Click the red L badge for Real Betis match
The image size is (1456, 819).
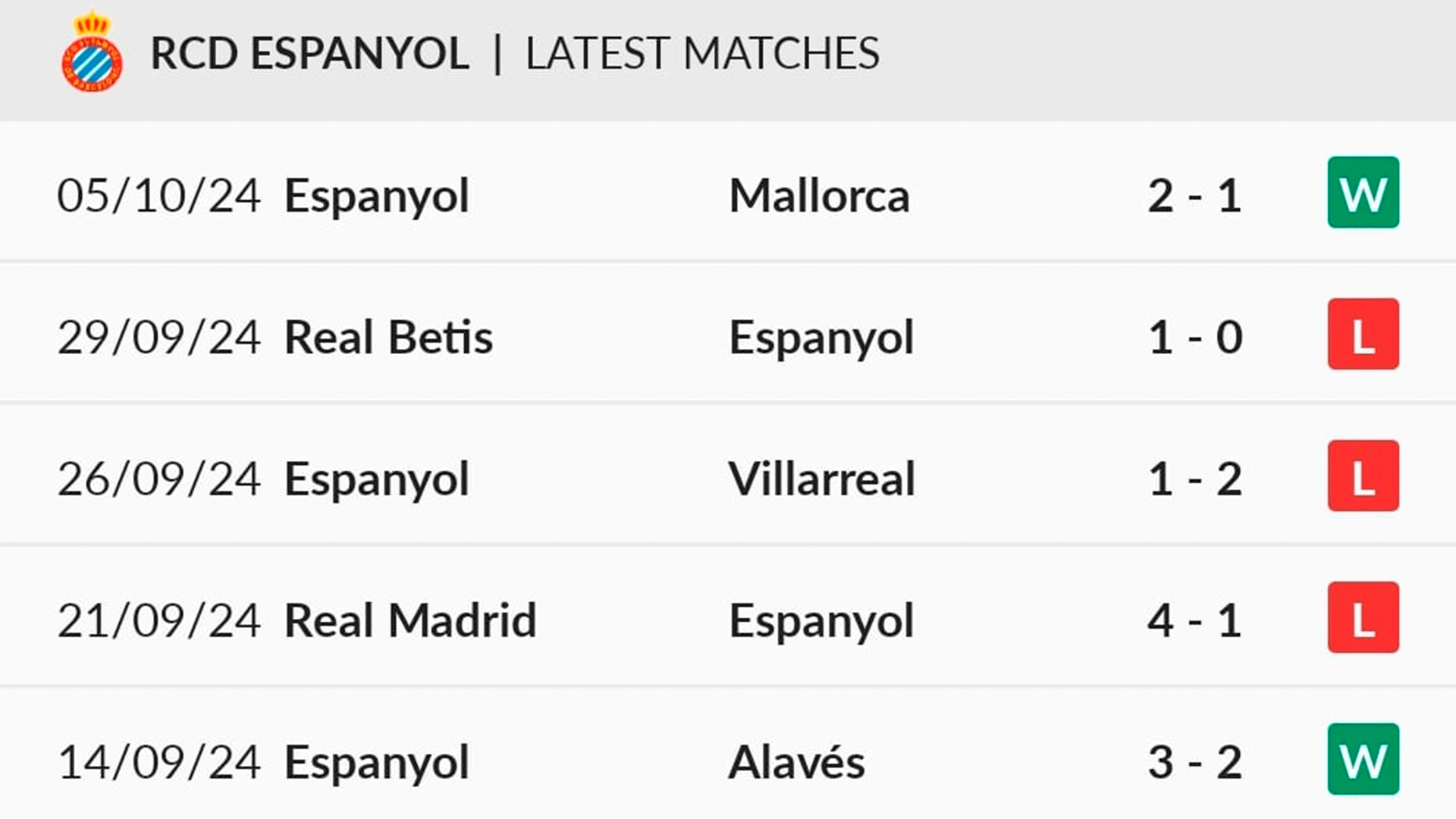(x=1363, y=334)
